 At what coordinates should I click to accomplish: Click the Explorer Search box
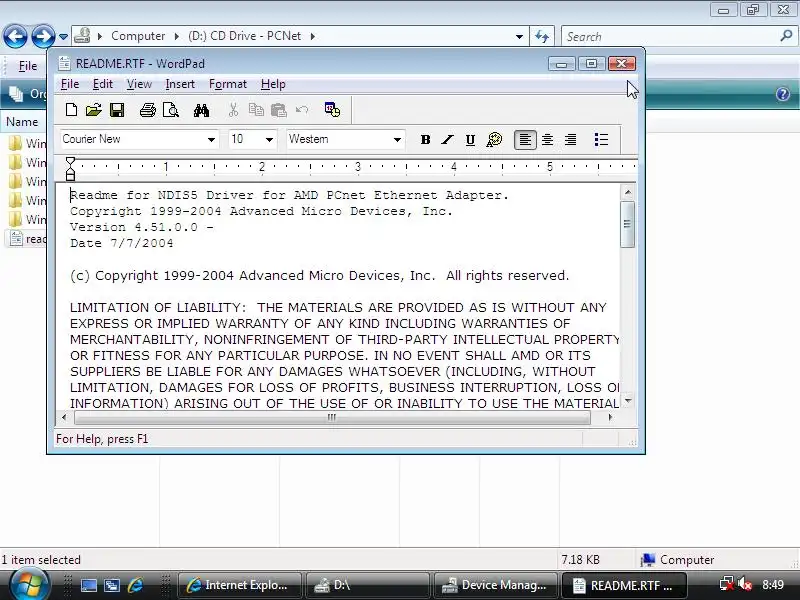pyautogui.click(x=671, y=37)
